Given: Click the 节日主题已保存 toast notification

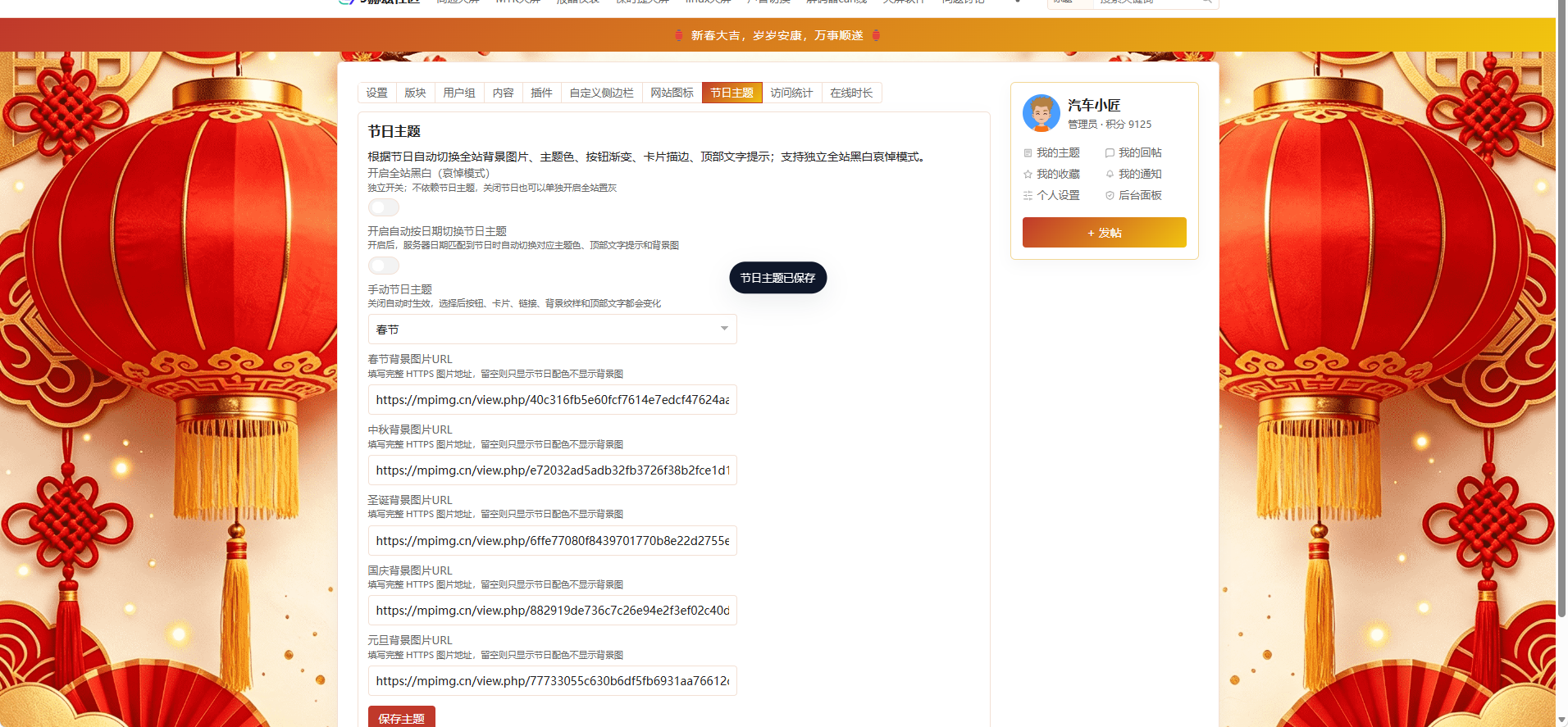Looking at the screenshot, I should pyautogui.click(x=777, y=278).
